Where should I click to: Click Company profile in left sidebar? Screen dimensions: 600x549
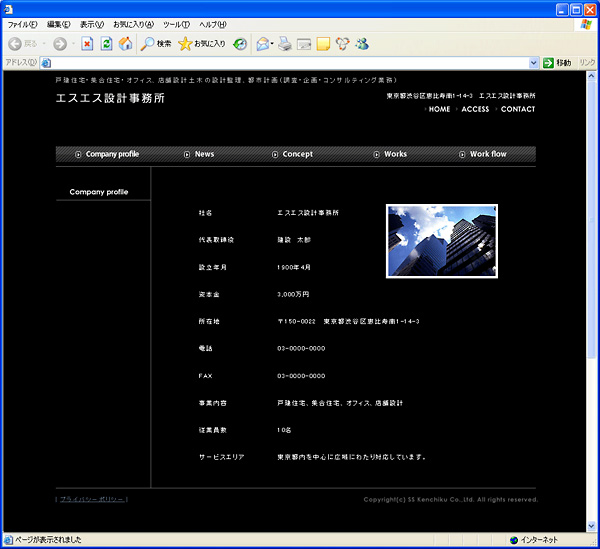99,192
